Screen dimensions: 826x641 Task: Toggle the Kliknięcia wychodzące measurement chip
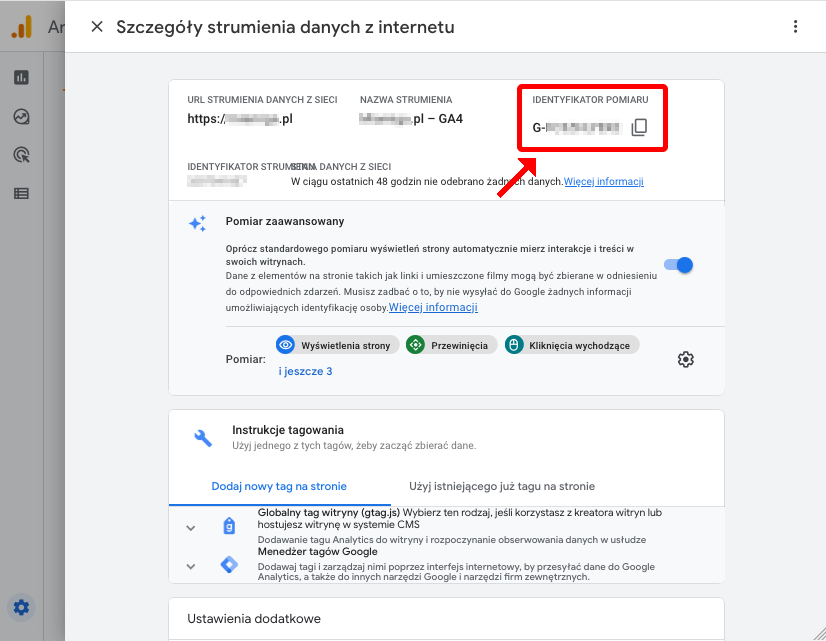[x=572, y=344]
